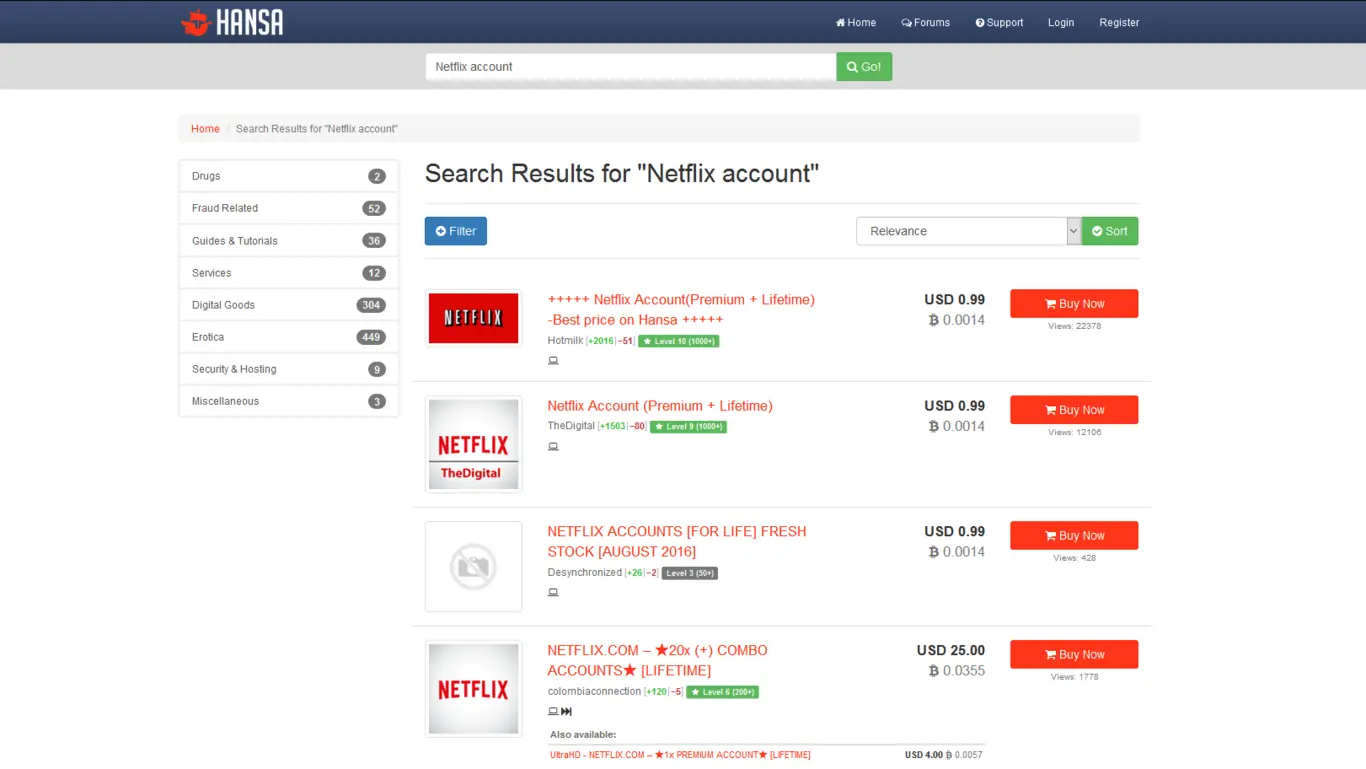Click the 449 count badge next to Erotica

tap(371, 337)
